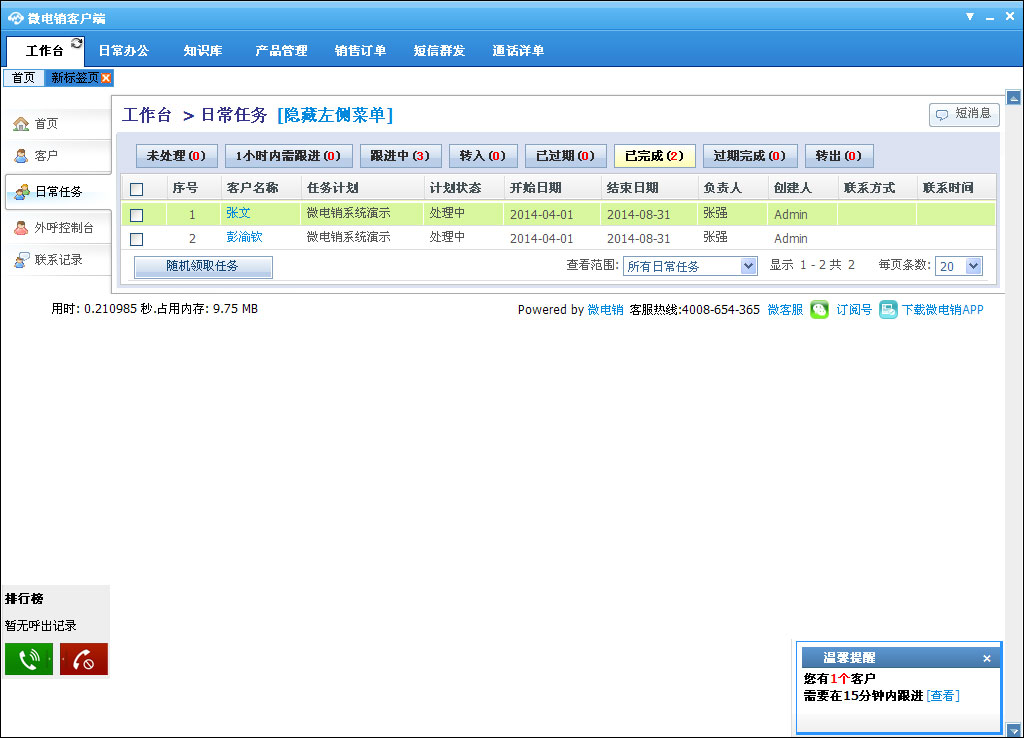Image resolution: width=1024 pixels, height=738 pixels.
Task: Click the 跟进中 (3) filter button
Action: 400,156
